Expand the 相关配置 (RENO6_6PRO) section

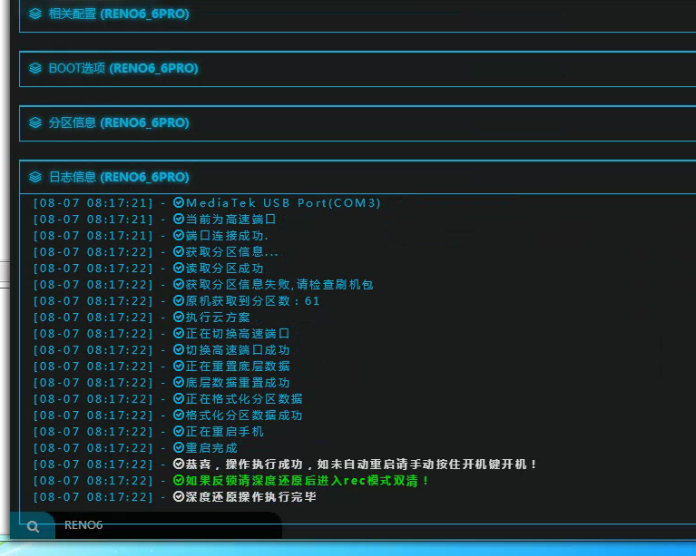point(357,15)
